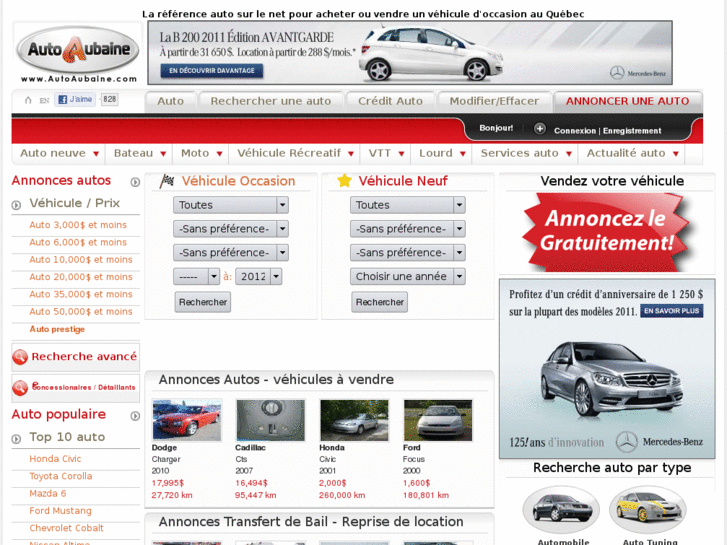Select the Automobile type car icon
The width and height of the screenshot is (727, 545).
(x=561, y=509)
